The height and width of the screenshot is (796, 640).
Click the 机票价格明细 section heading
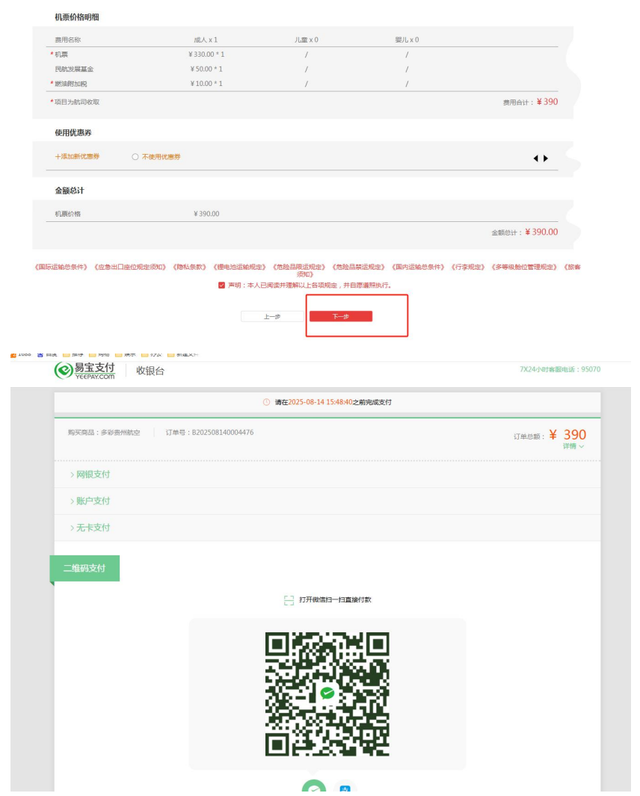coord(77,17)
